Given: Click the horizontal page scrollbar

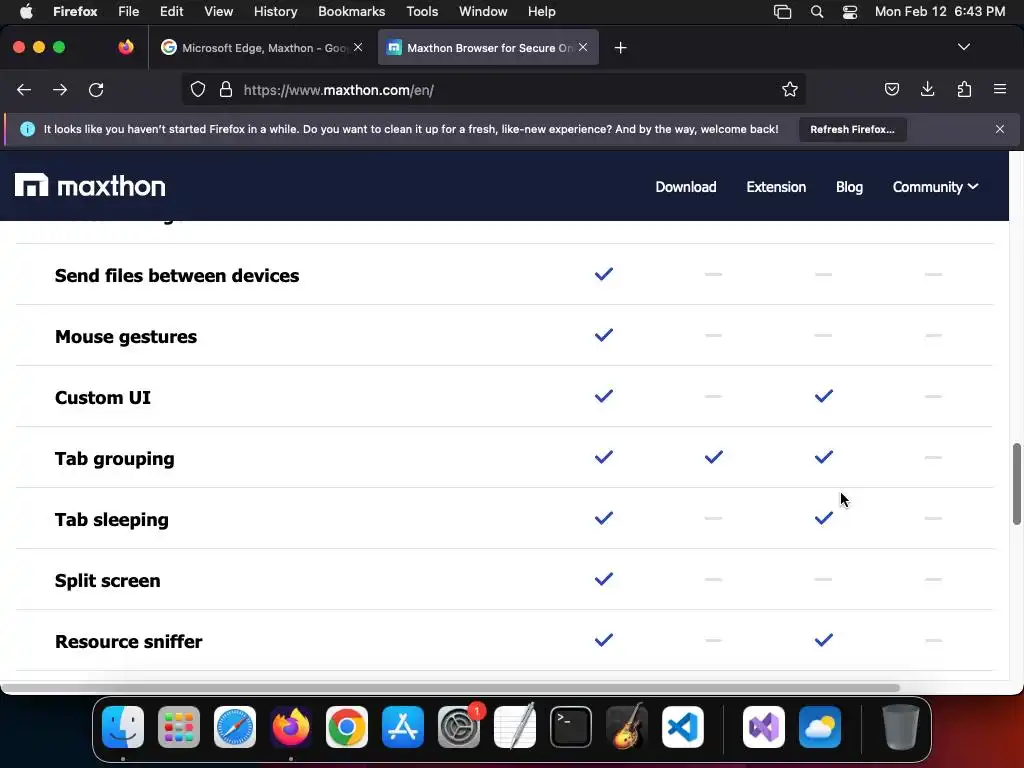Looking at the screenshot, I should click(x=451, y=687).
